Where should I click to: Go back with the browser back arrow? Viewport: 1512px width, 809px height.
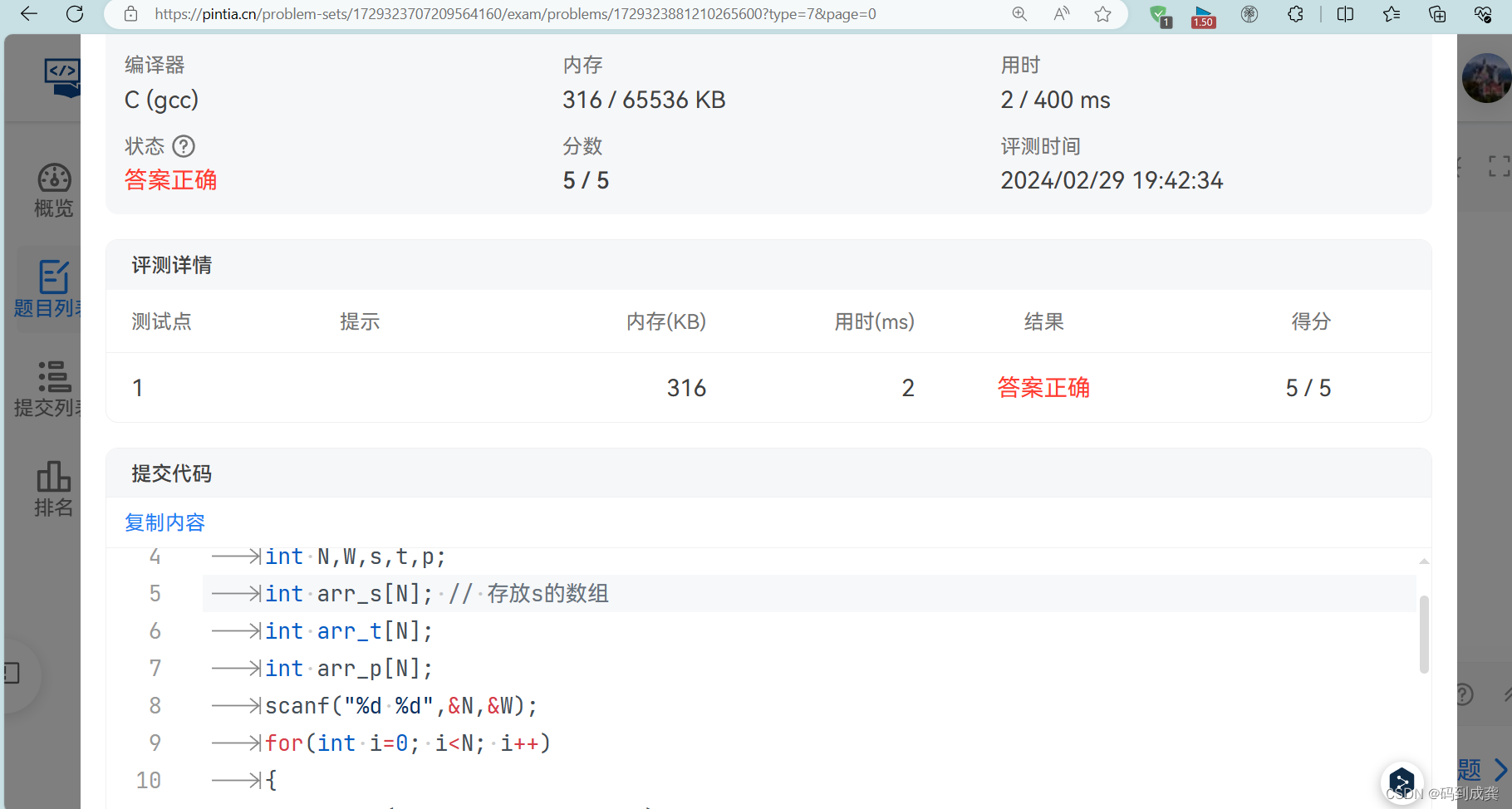29,13
